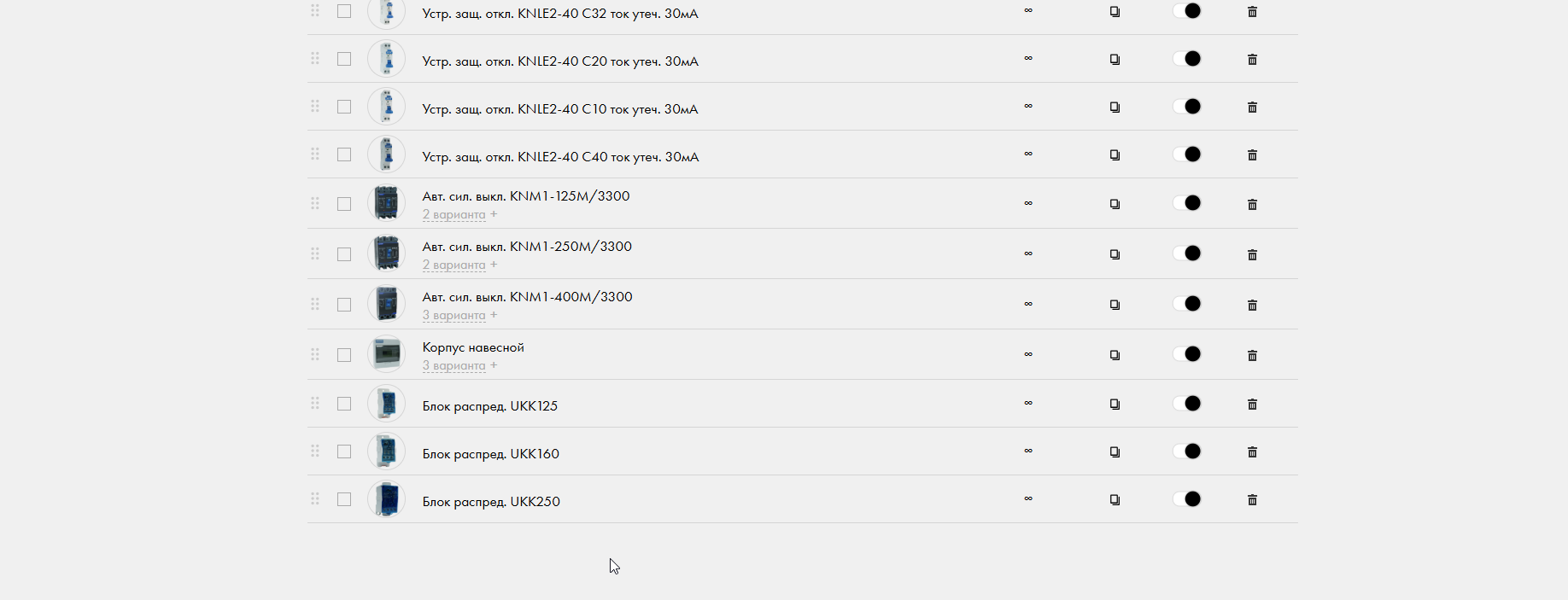This screenshot has width=1568, height=600.
Task: Delete the UKK250 distribution block row
Action: click(1252, 500)
